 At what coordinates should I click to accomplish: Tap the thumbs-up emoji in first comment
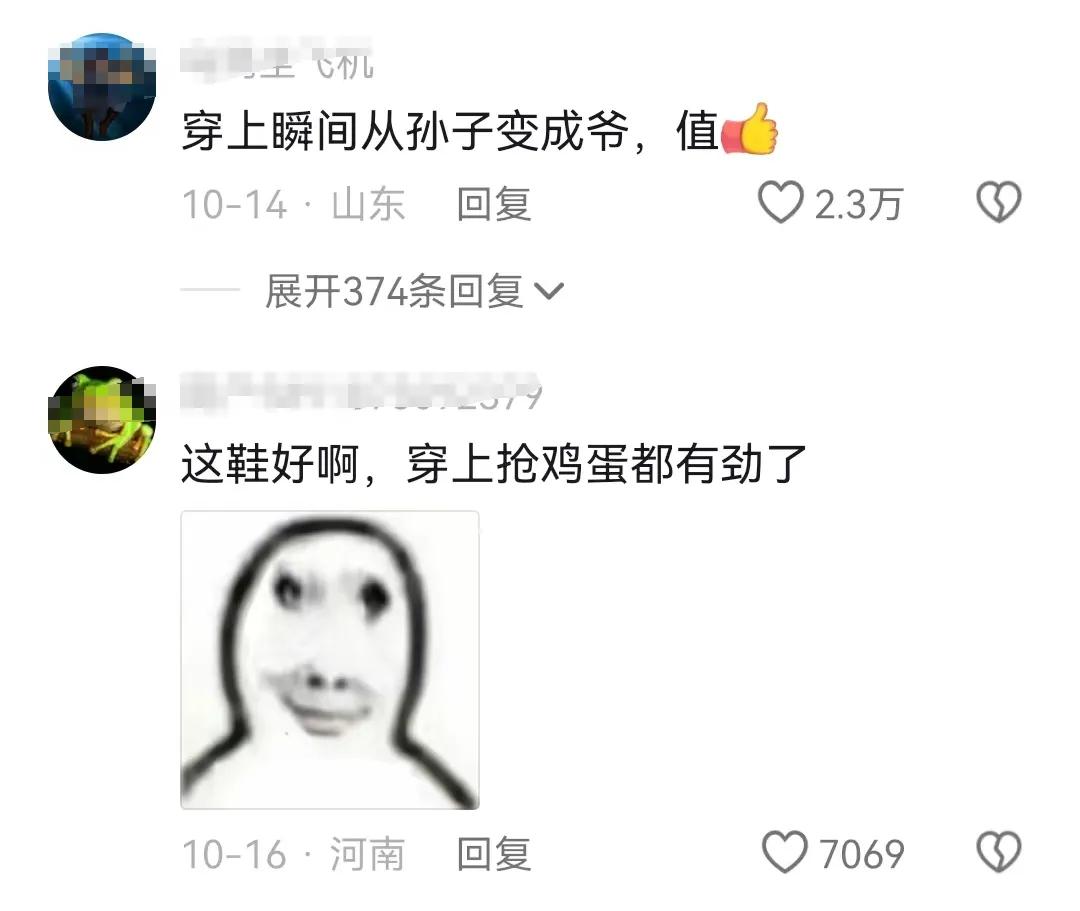coord(749,129)
